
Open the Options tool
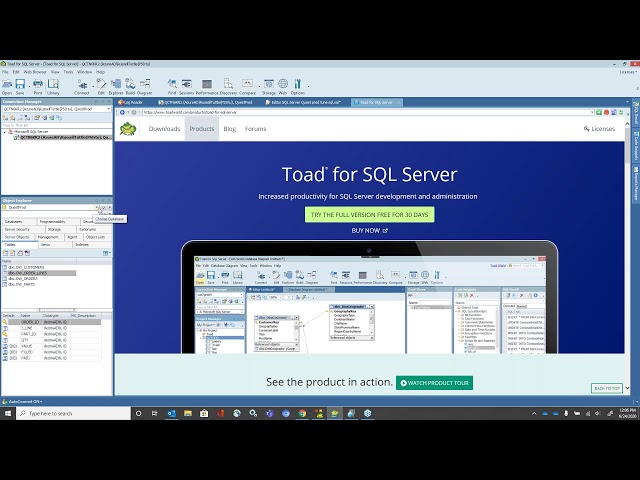tap(298, 87)
